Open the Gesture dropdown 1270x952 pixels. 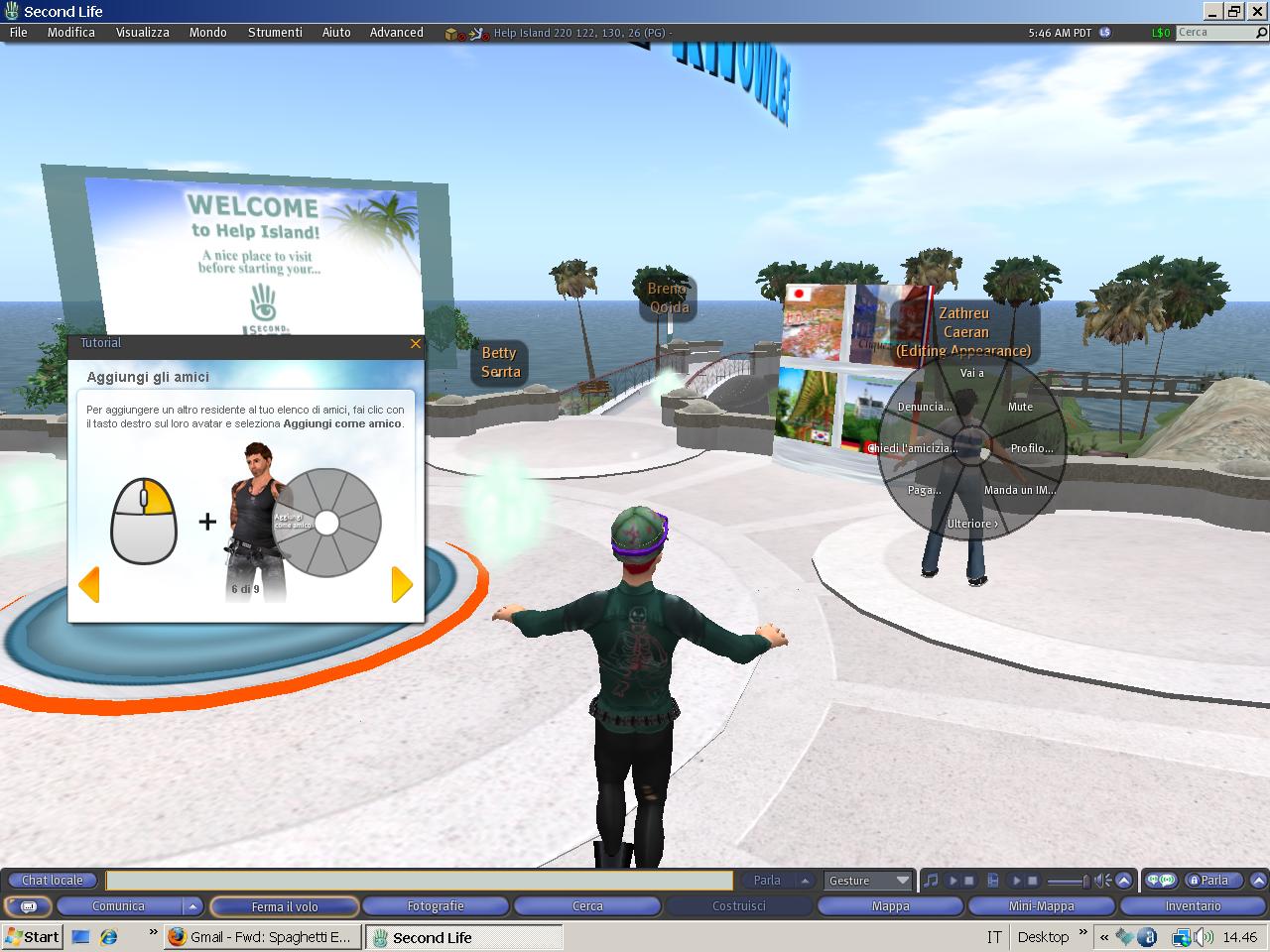[868, 880]
